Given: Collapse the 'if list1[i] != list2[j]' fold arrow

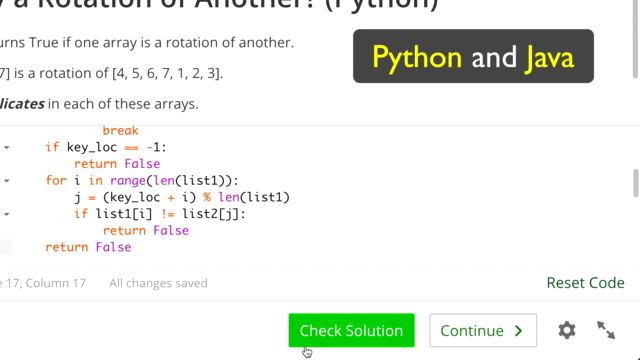Looking at the screenshot, I should coord(7,214).
